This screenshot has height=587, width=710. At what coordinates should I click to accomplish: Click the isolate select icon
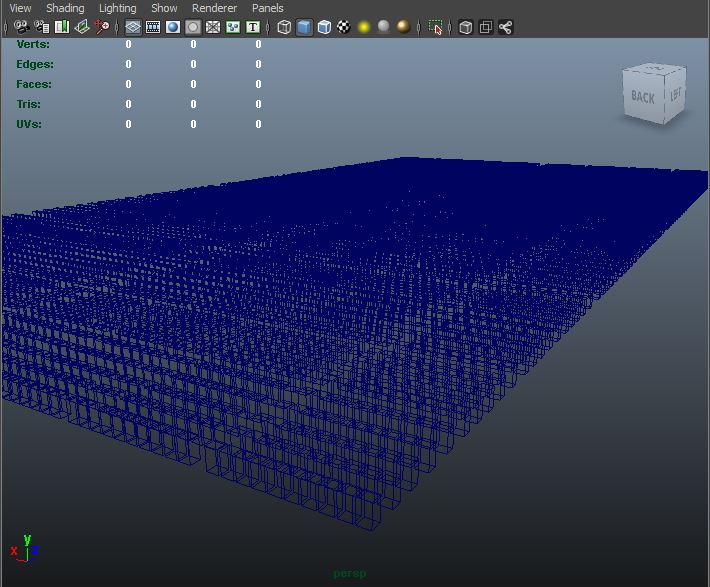pyautogui.click(x=435, y=27)
